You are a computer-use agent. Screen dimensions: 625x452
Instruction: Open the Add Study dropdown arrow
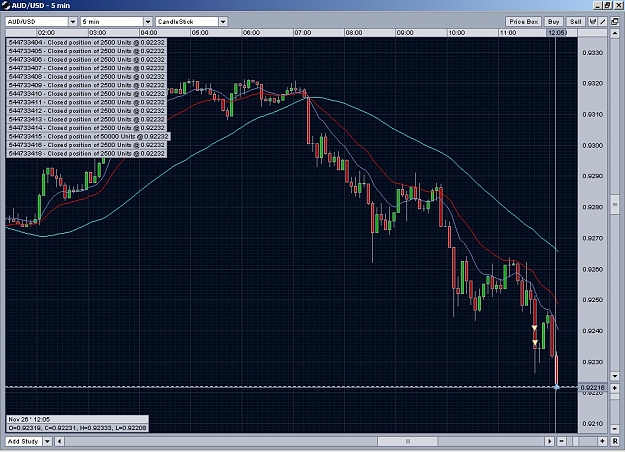[x=47, y=441]
